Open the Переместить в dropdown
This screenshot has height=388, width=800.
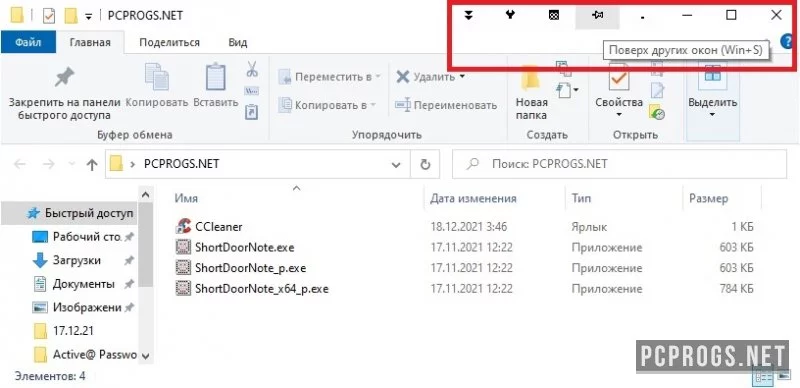(330, 77)
